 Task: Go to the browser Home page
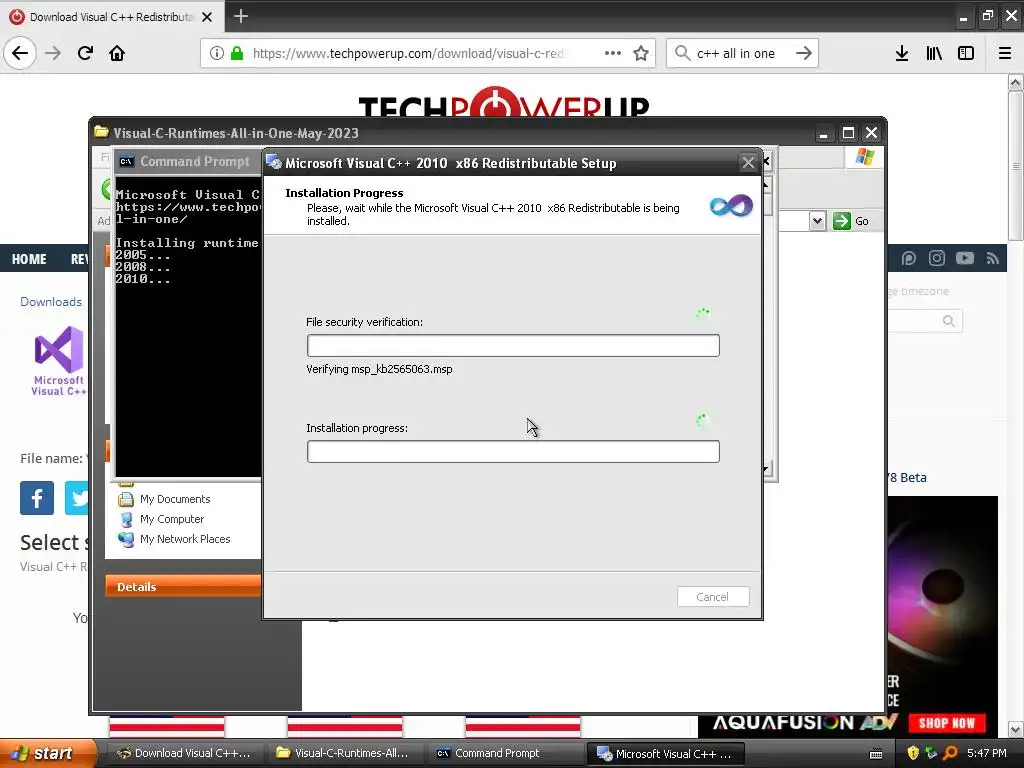click(117, 53)
